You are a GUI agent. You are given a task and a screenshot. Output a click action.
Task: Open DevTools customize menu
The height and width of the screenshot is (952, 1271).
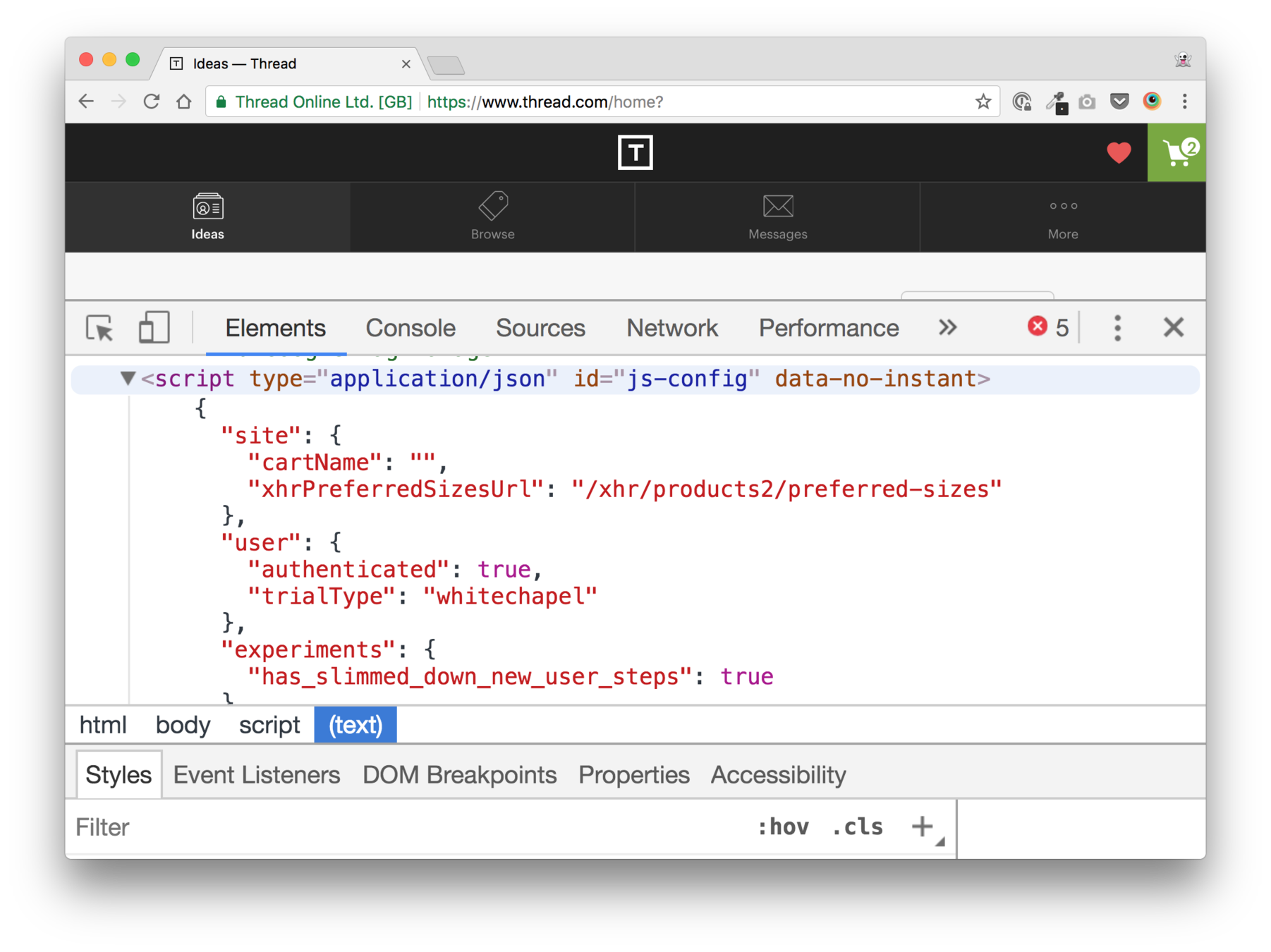(x=1117, y=328)
